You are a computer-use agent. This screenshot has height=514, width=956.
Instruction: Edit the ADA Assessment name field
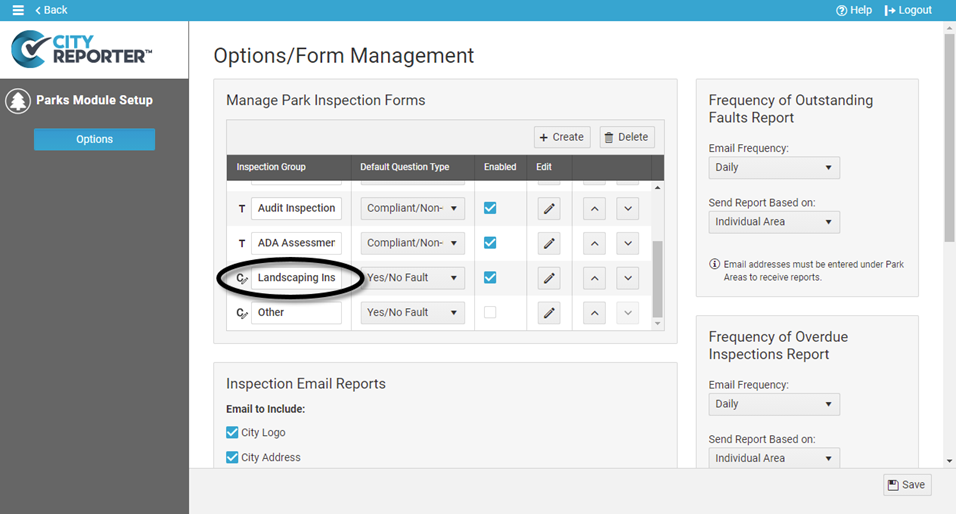[x=296, y=243]
